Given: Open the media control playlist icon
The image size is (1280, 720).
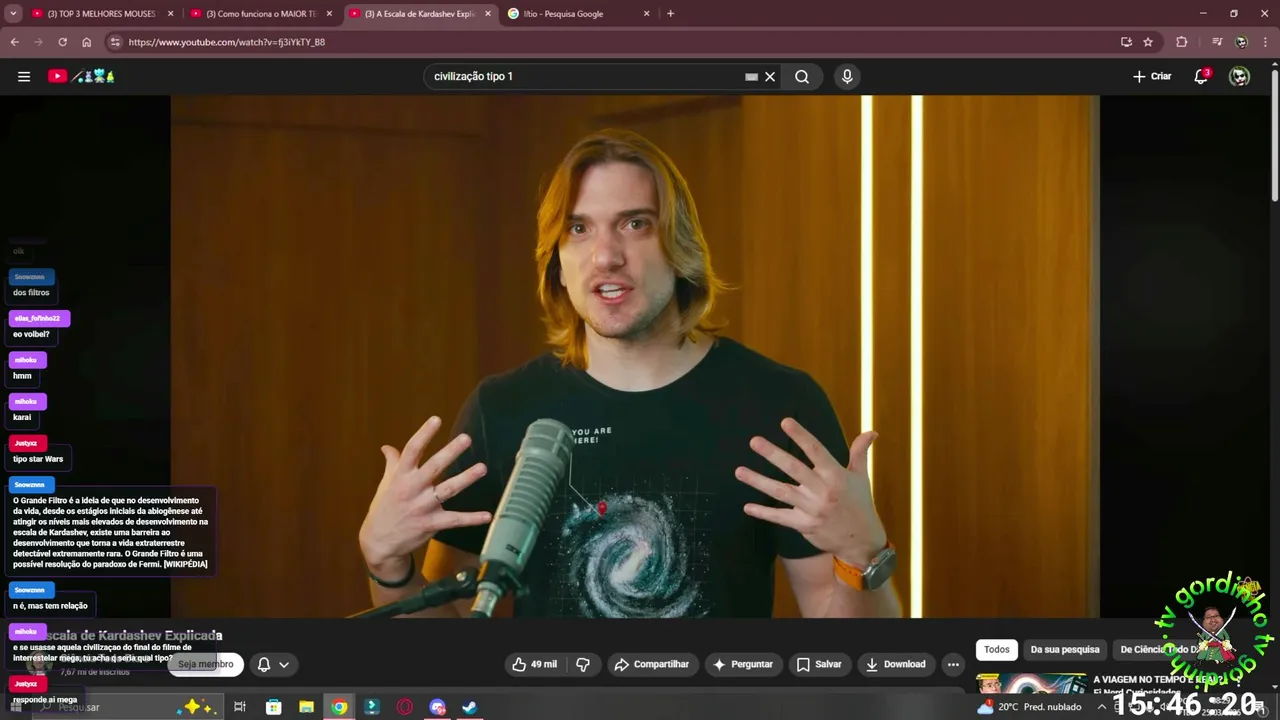Looking at the screenshot, I should pos(1217,42).
